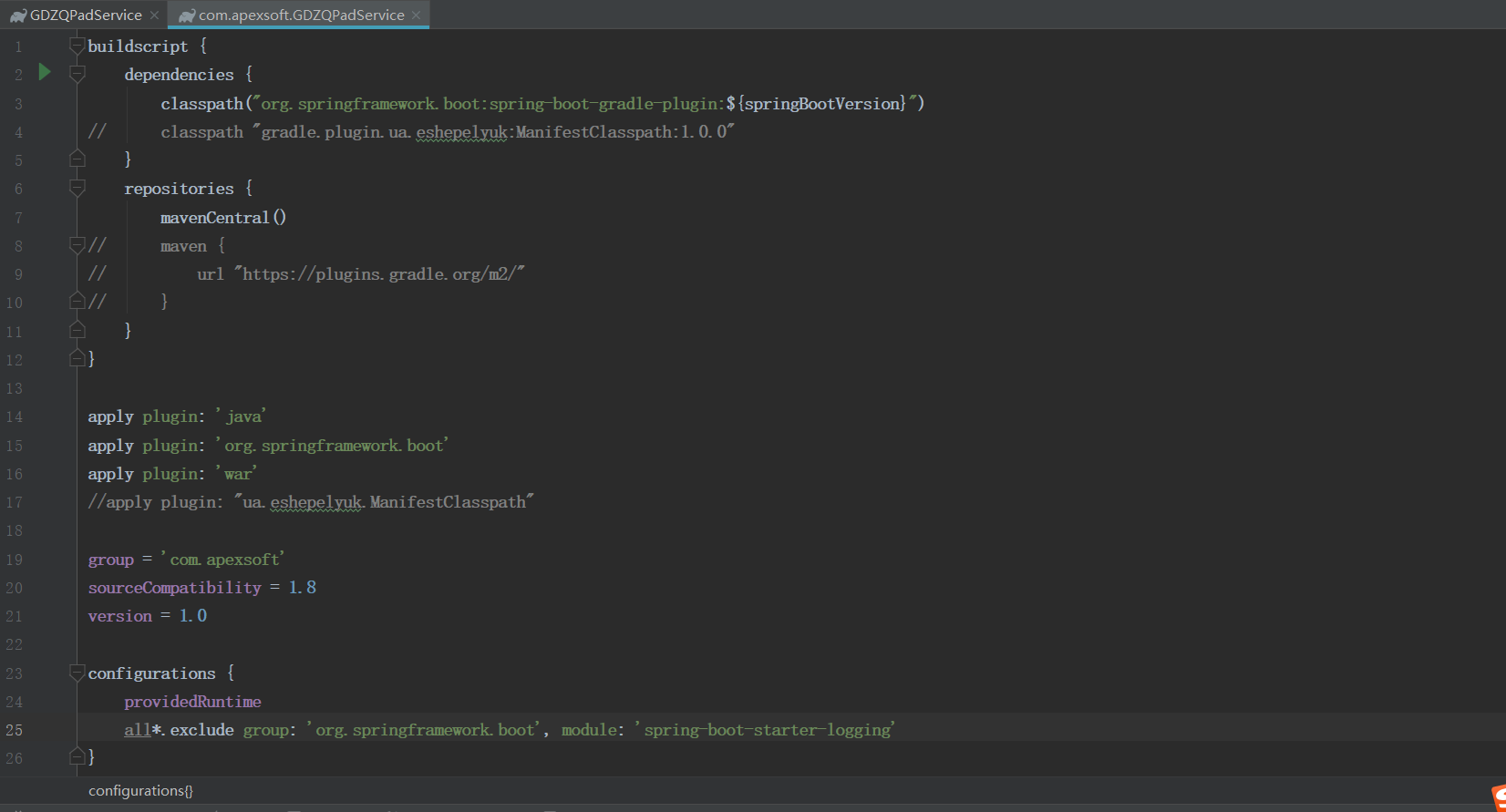
Task: Click the configurations fold end marker on line 26
Action: pyautogui.click(x=77, y=757)
